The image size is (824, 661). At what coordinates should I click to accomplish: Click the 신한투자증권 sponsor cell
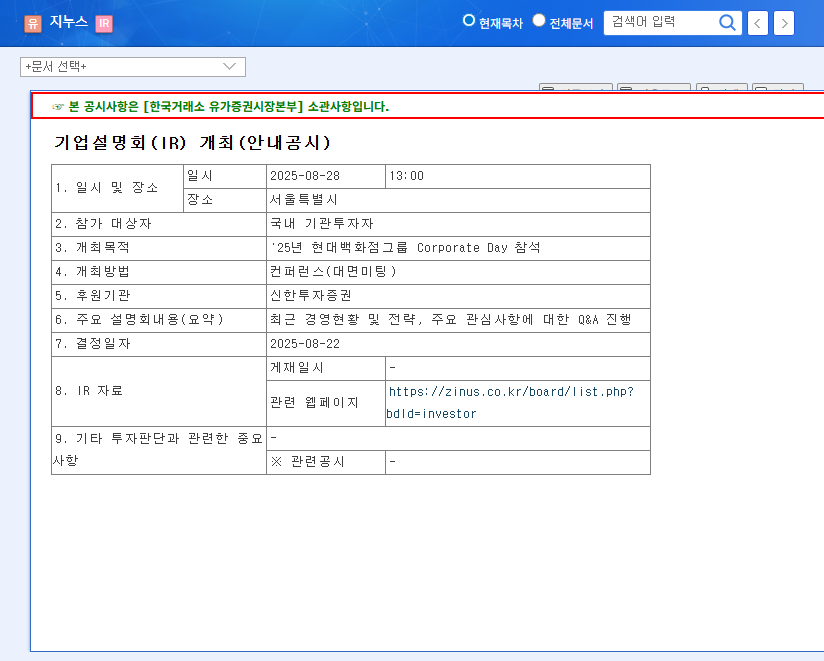(311, 296)
